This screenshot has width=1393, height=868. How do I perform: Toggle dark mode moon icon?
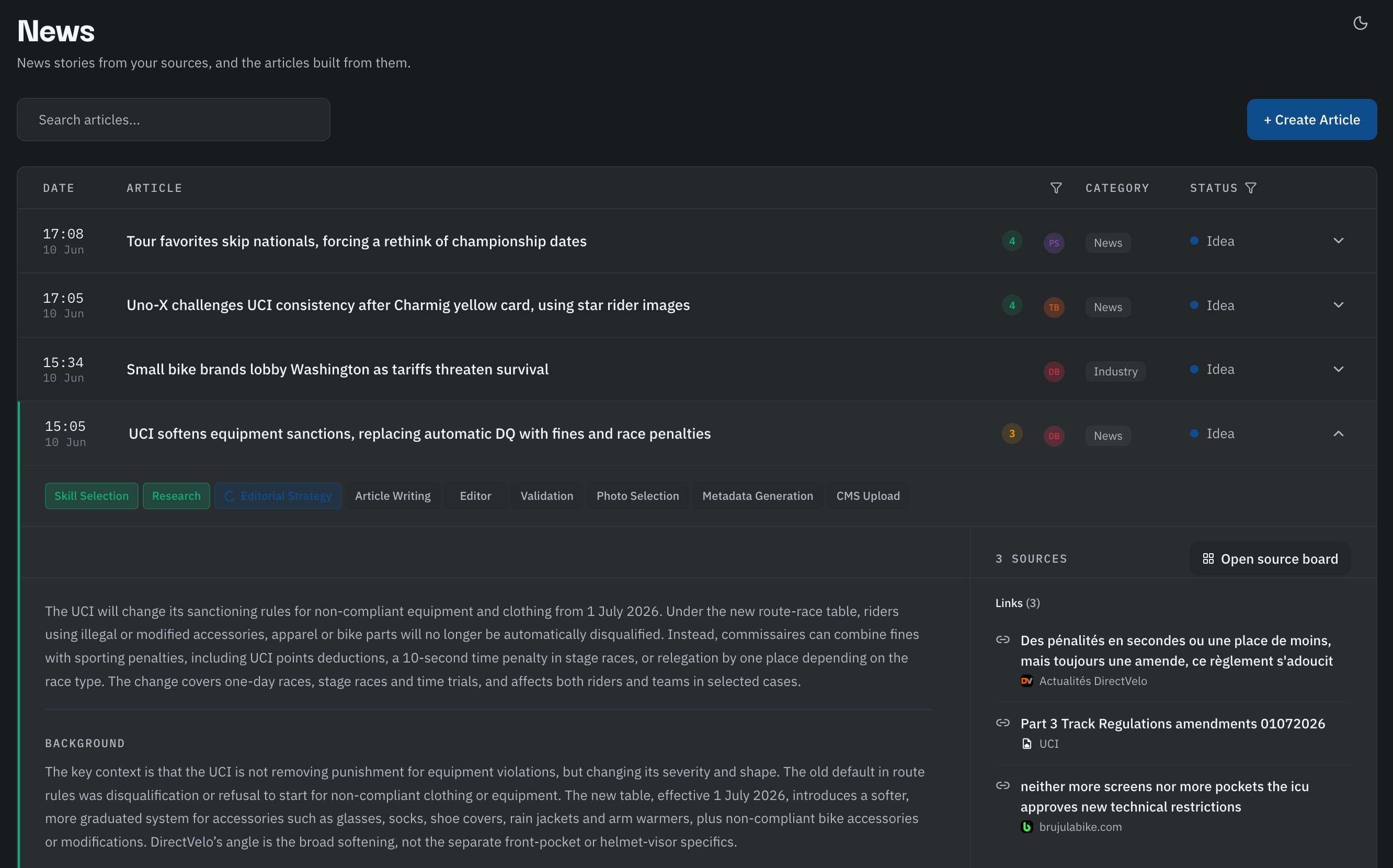[1360, 24]
